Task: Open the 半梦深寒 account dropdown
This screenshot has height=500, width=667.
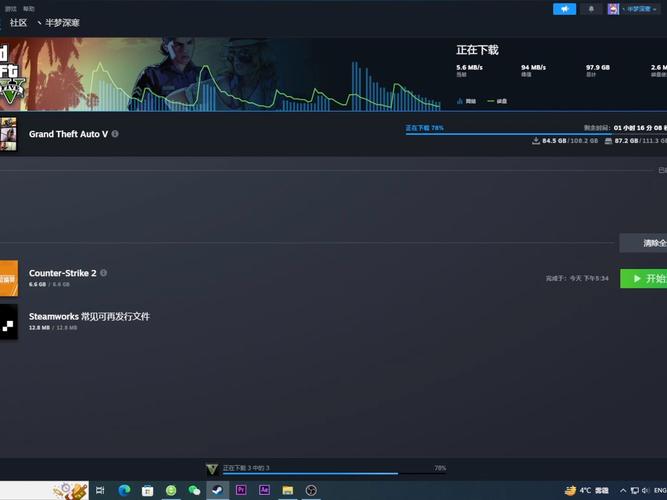Action: [639, 9]
